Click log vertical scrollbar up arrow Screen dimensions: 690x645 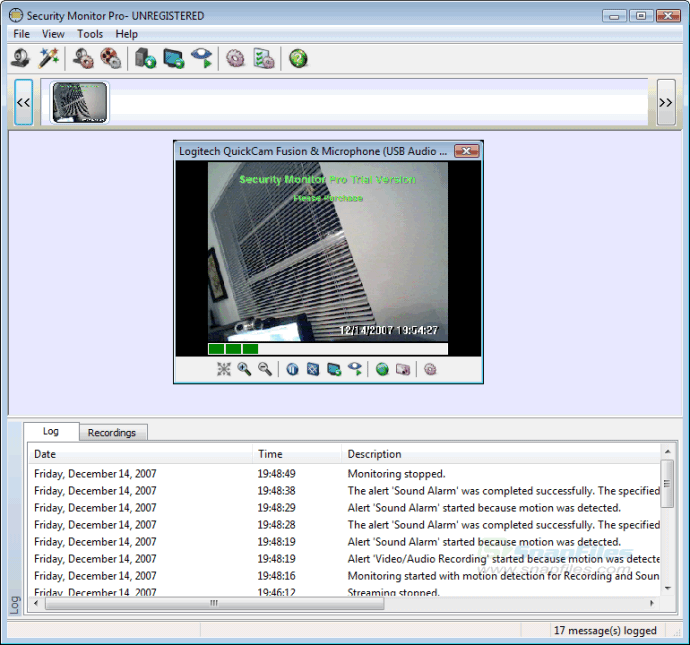[x=668, y=451]
